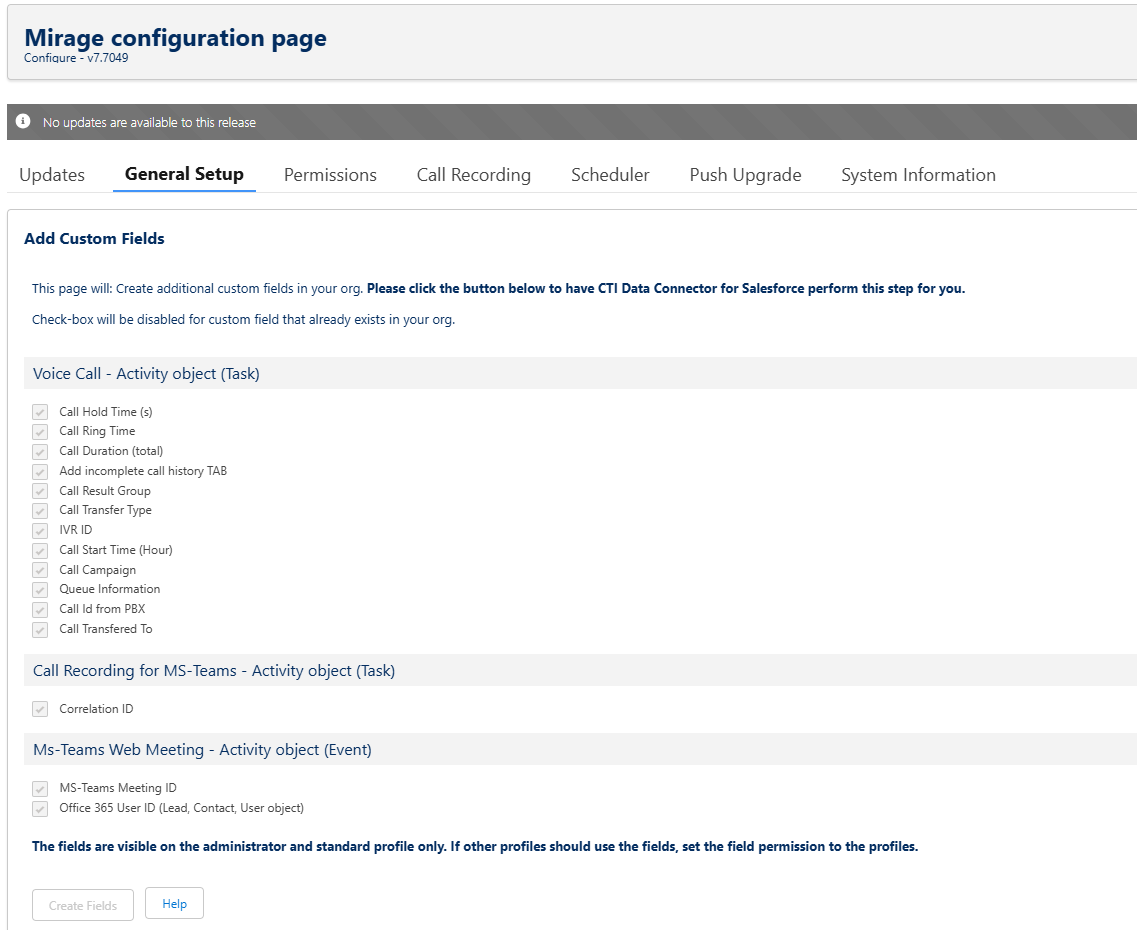The width and height of the screenshot is (1137, 930).
Task: Select the General Setup tab
Action: coord(184,174)
